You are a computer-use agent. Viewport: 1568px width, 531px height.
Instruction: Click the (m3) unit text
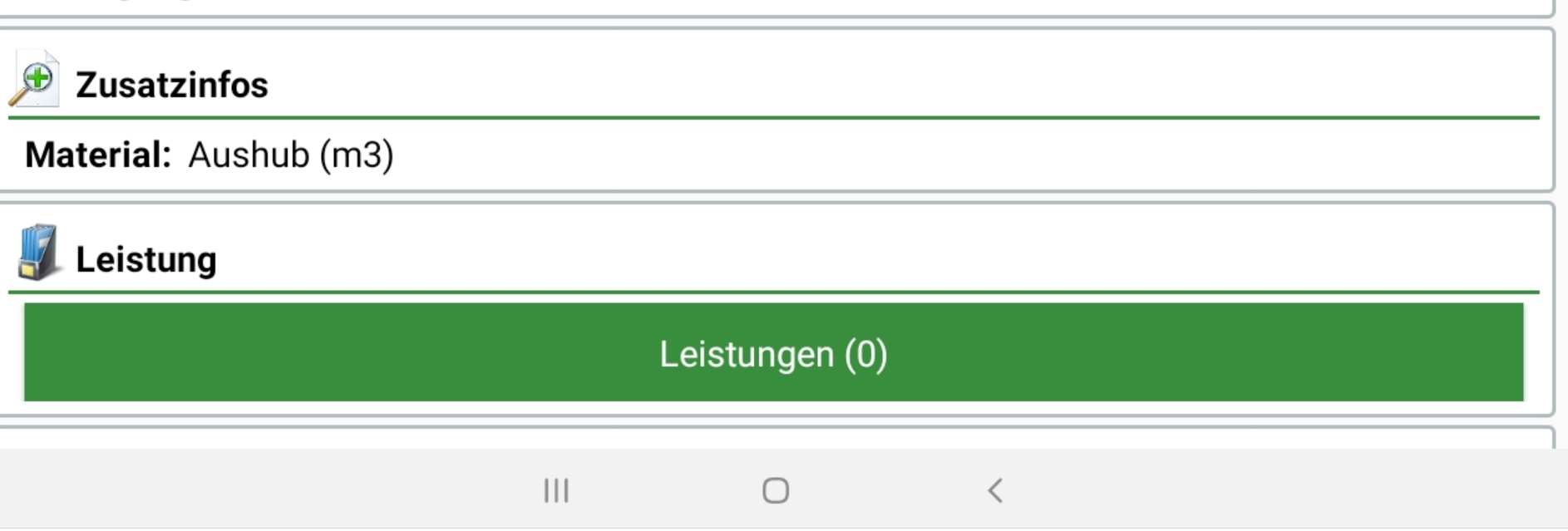(x=357, y=155)
